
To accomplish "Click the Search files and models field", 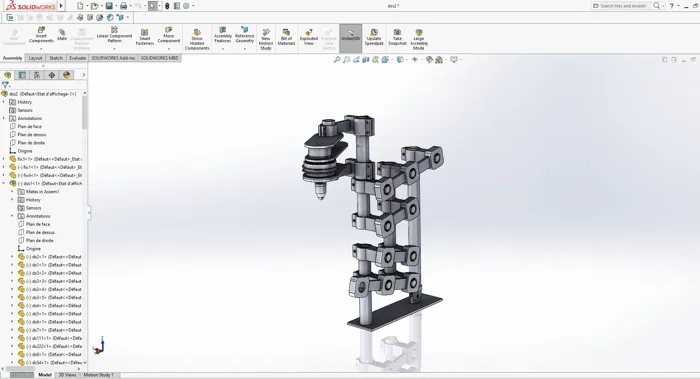I will [621, 6].
